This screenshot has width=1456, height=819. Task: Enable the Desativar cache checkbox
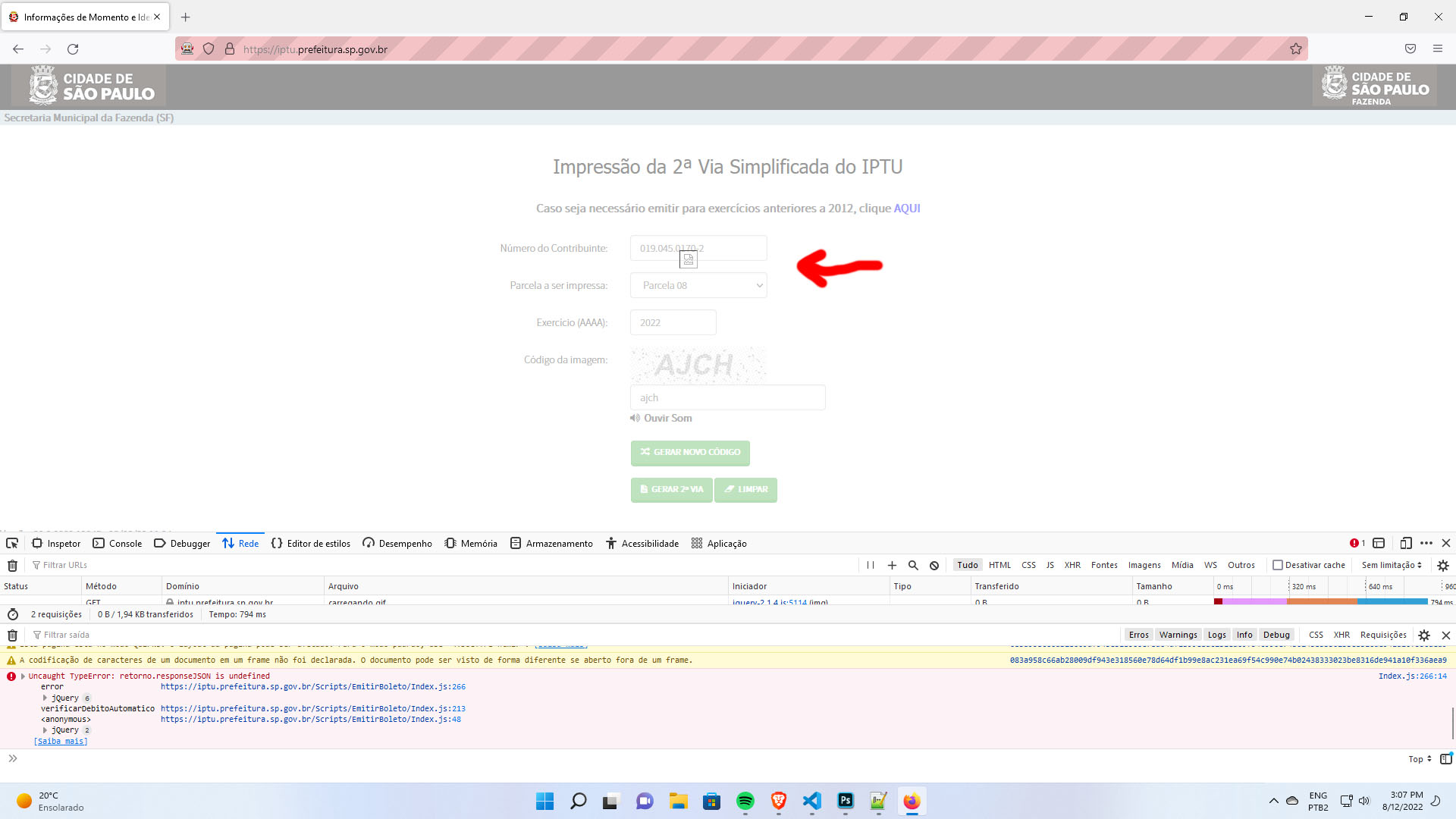tap(1278, 565)
